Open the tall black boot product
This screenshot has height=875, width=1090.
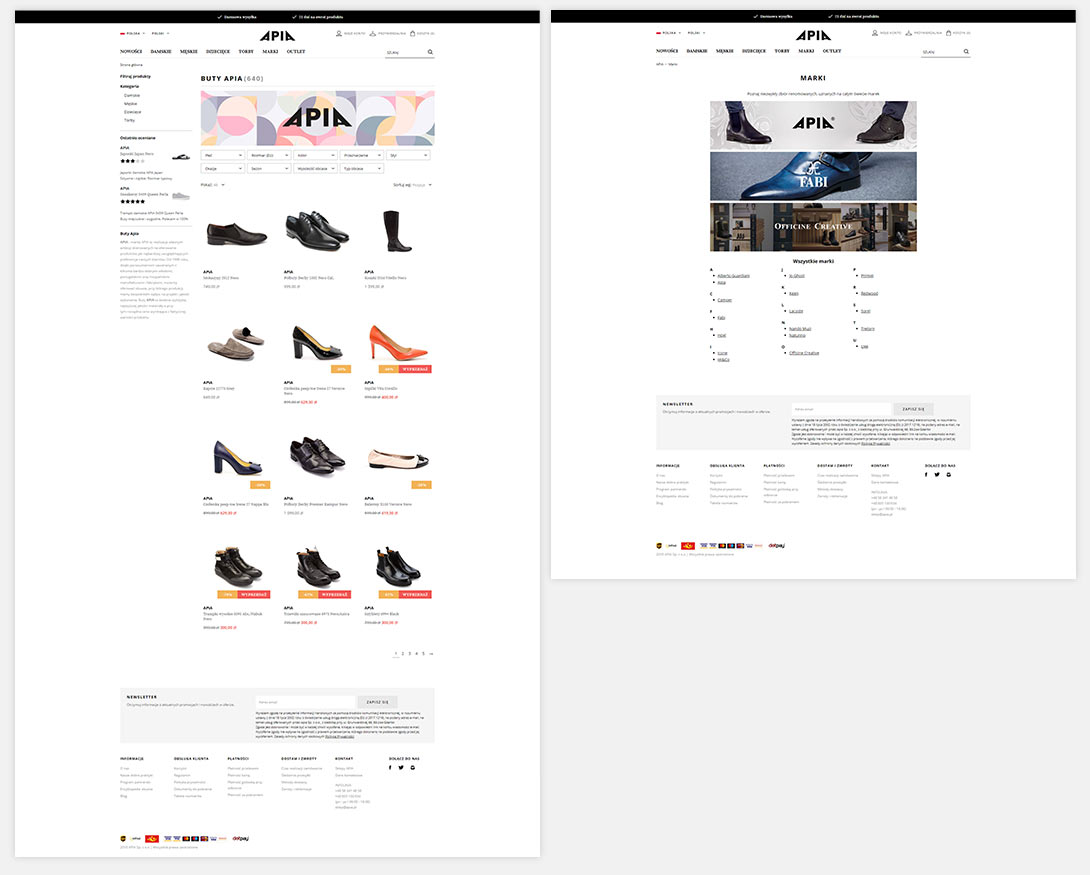tap(398, 231)
